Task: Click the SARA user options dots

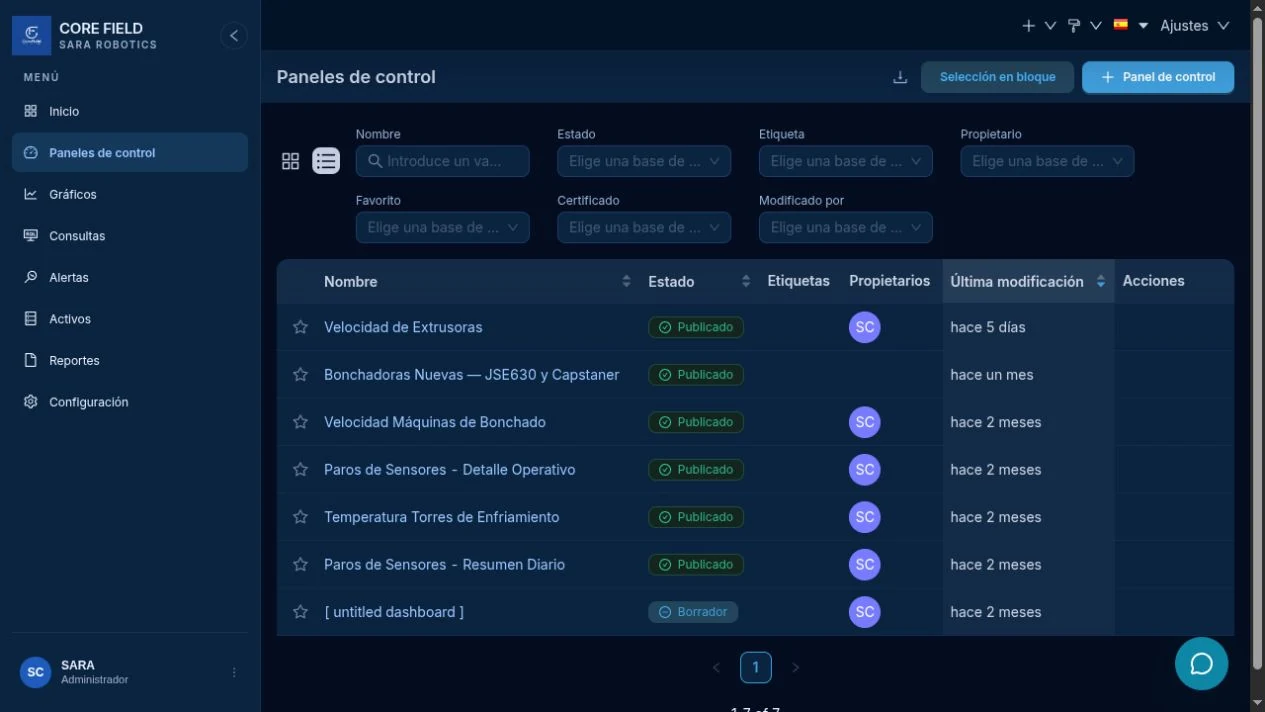Action: 234,672
